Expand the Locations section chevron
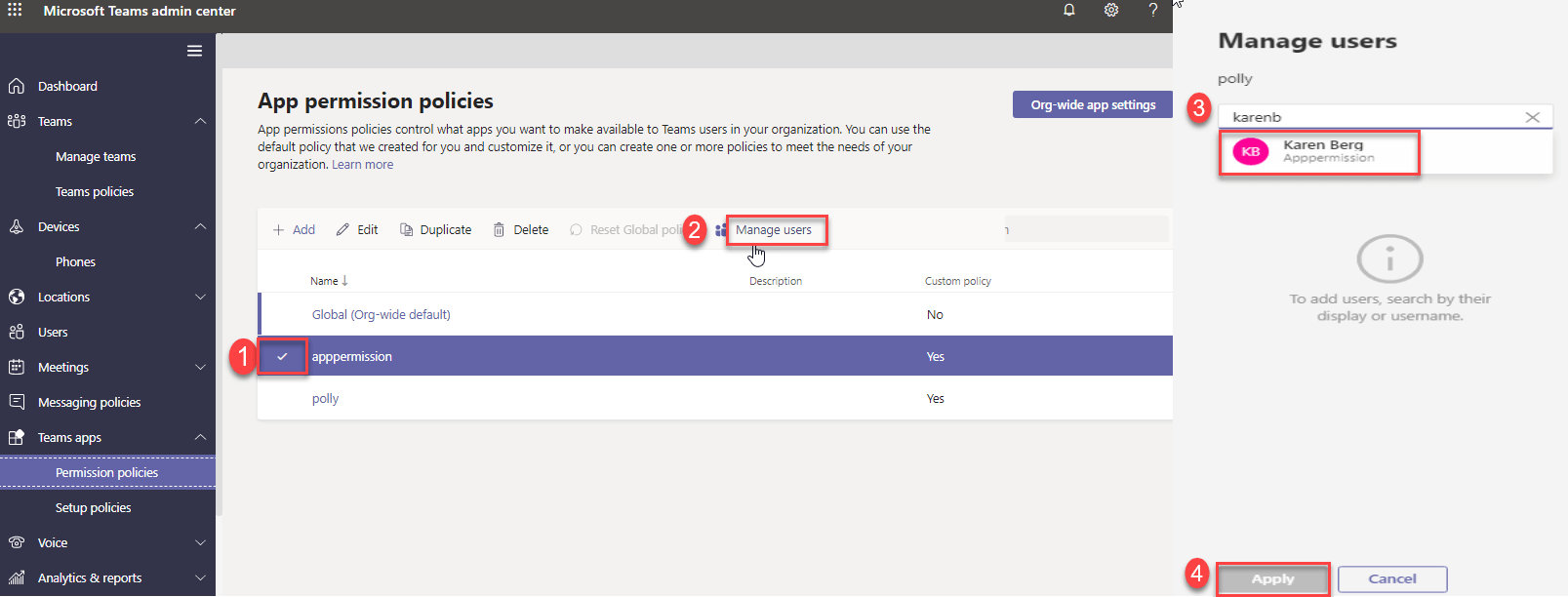 pos(200,297)
